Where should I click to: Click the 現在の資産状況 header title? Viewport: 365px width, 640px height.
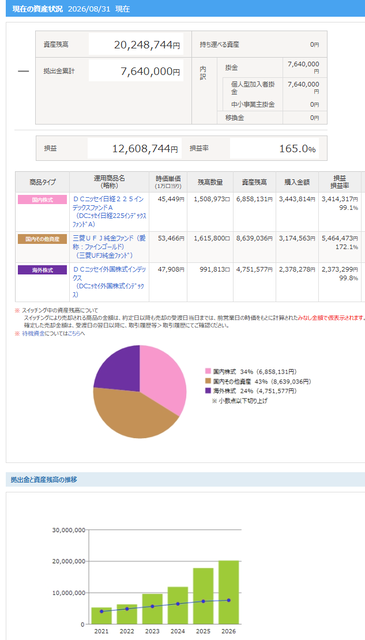point(38,9)
